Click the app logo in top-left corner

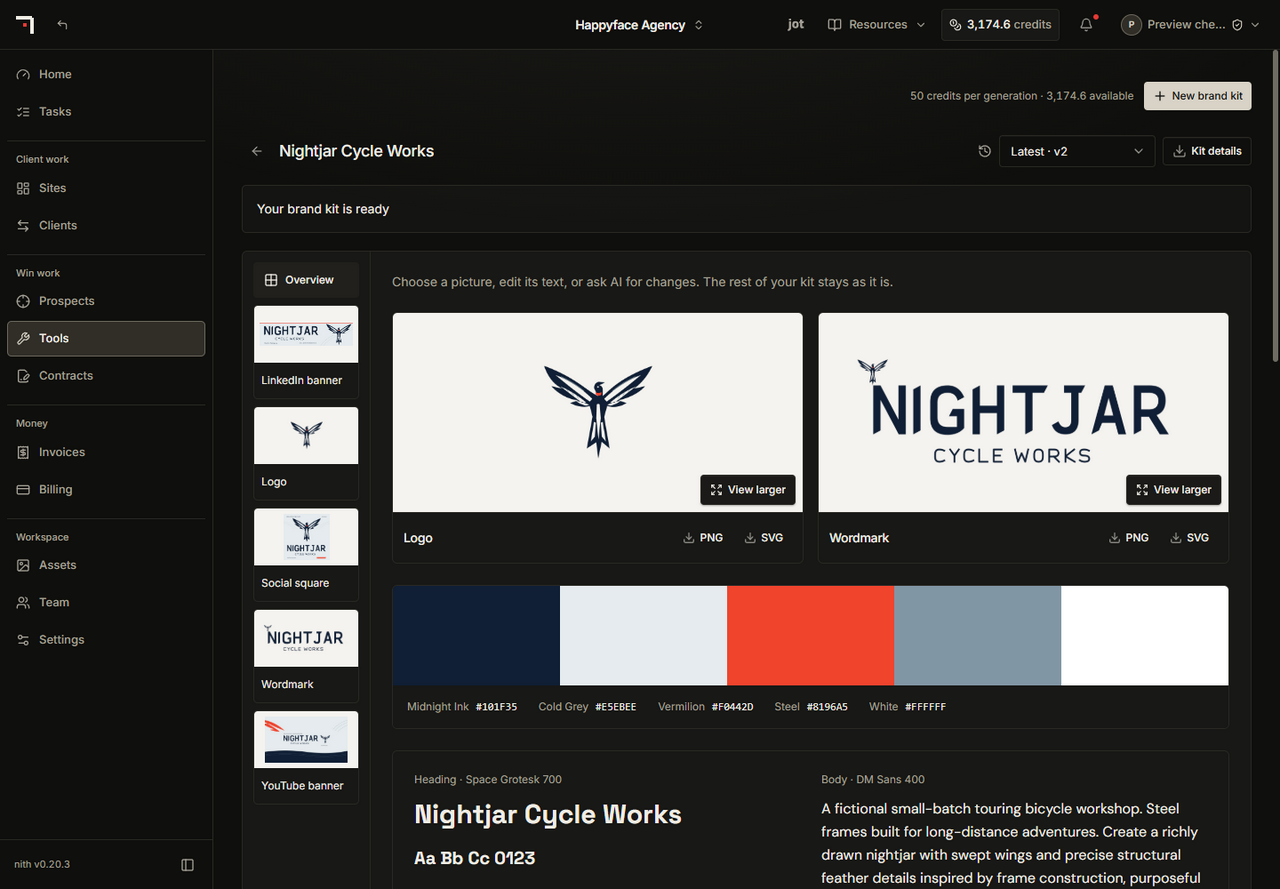25,24
